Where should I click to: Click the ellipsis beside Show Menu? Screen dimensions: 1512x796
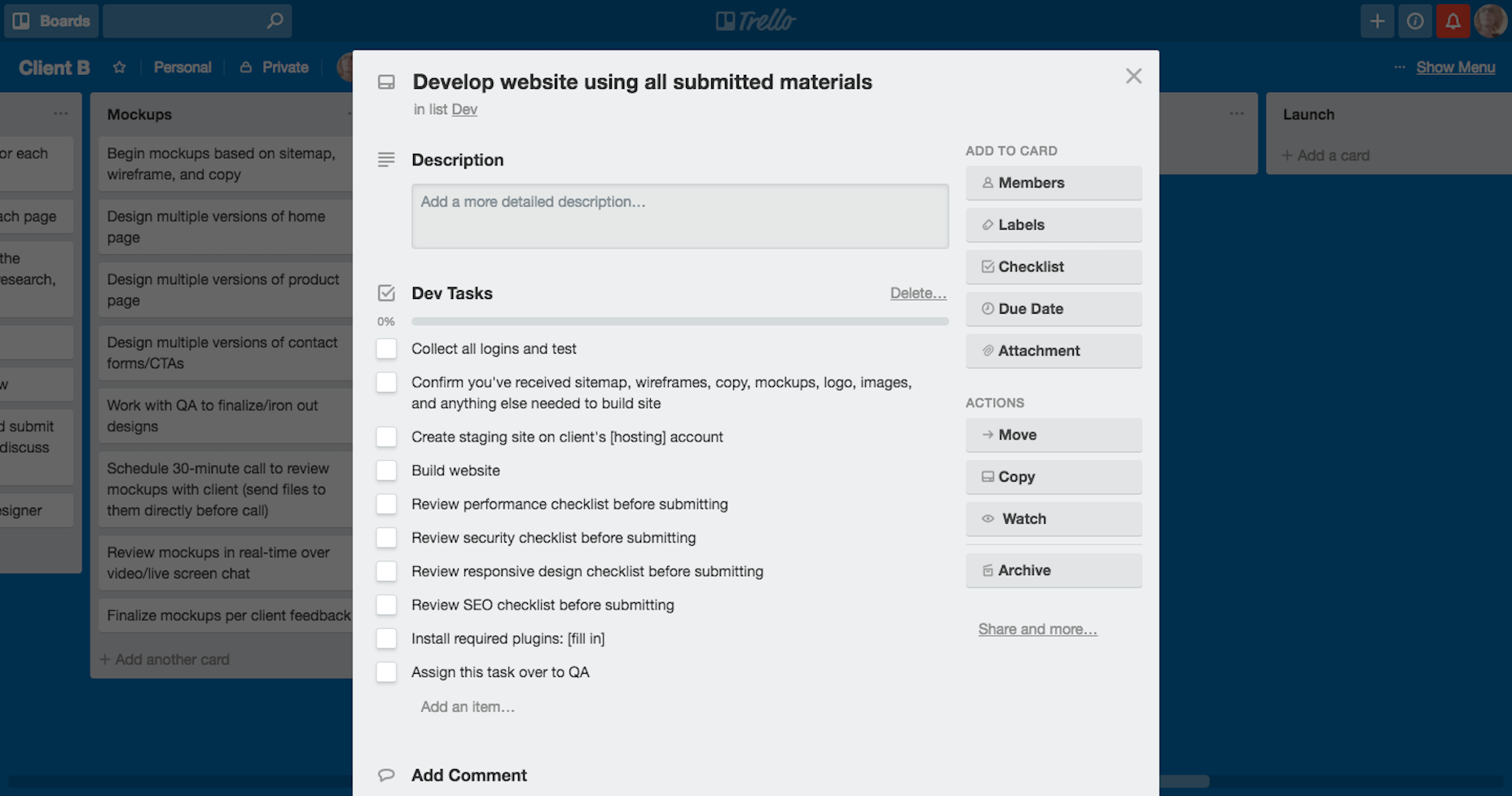pos(1400,68)
